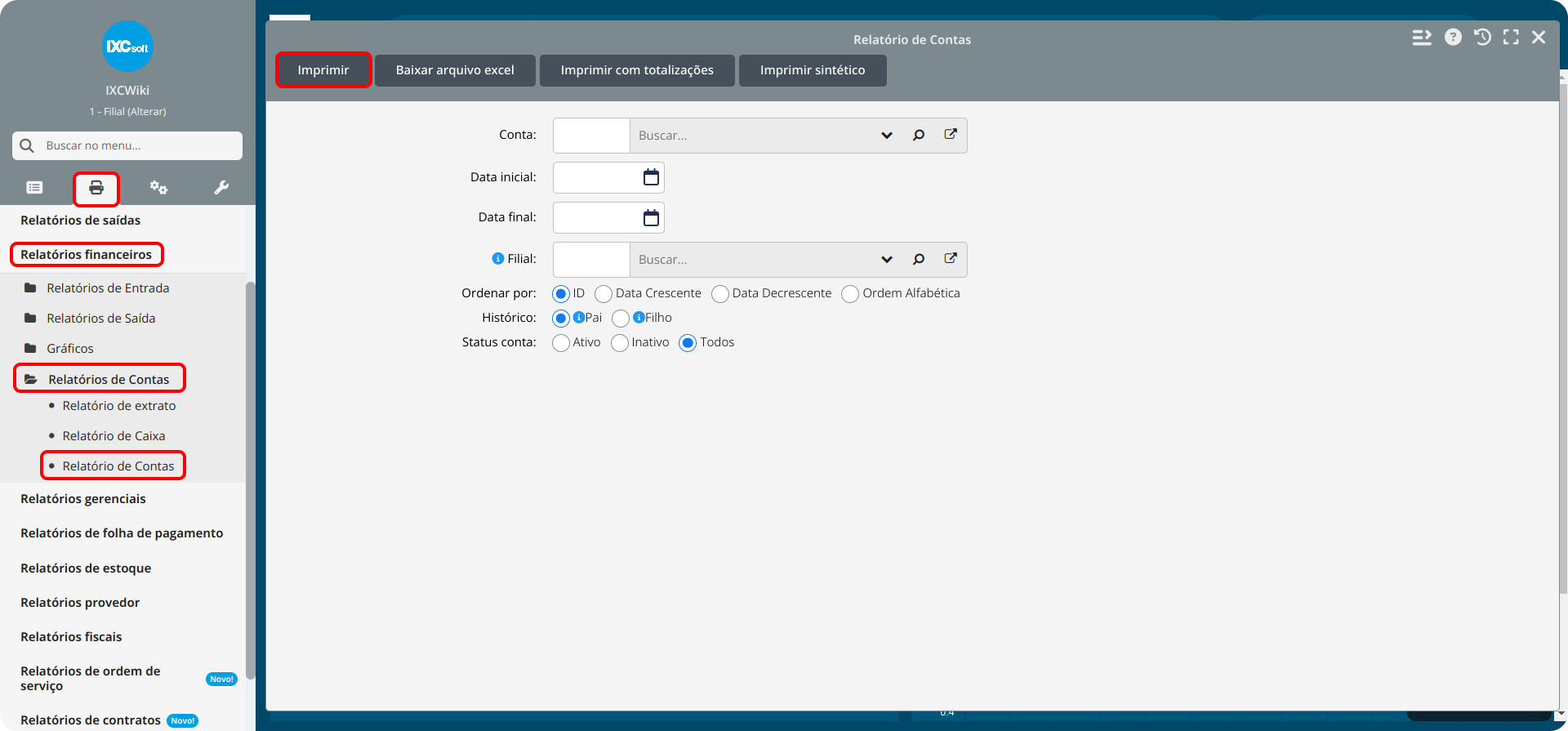Click Baixar arquivo excel button
1568x731 pixels.
point(455,70)
